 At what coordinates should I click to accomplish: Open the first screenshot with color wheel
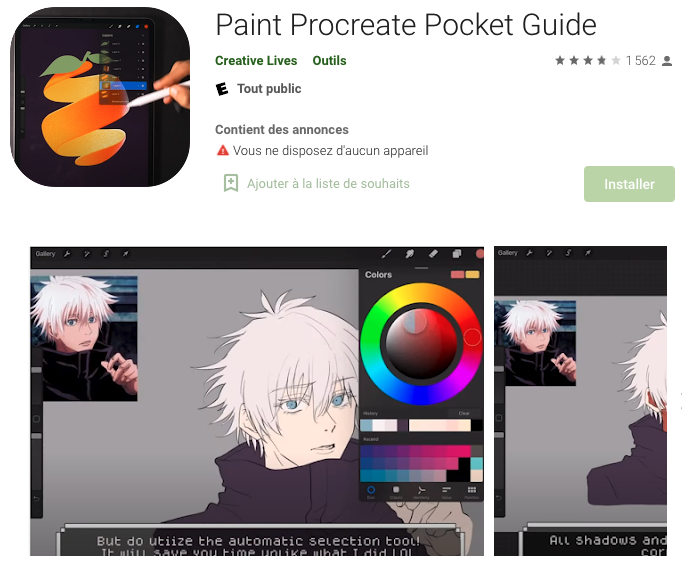point(257,401)
